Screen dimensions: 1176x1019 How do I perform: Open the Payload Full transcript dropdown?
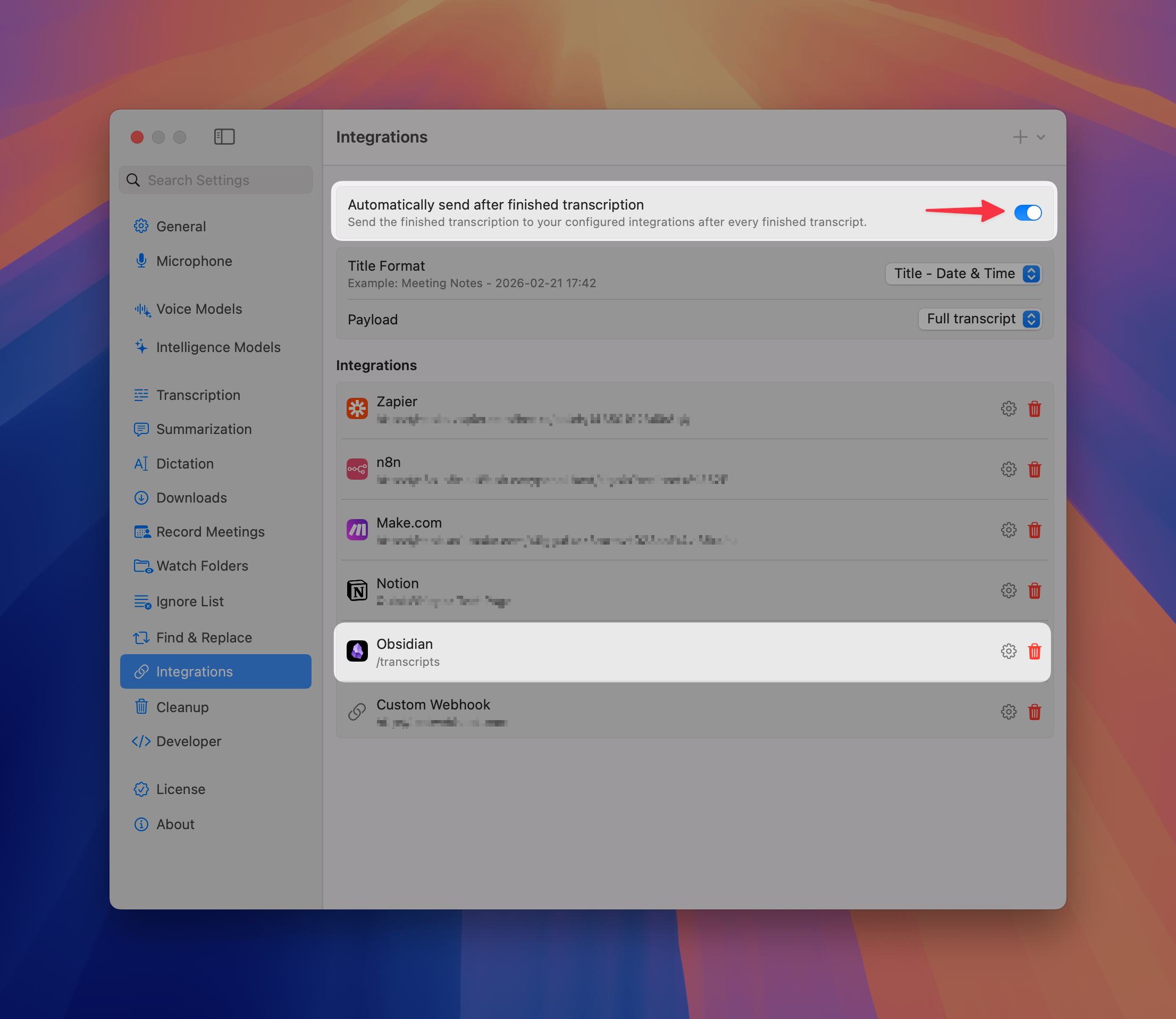click(980, 319)
